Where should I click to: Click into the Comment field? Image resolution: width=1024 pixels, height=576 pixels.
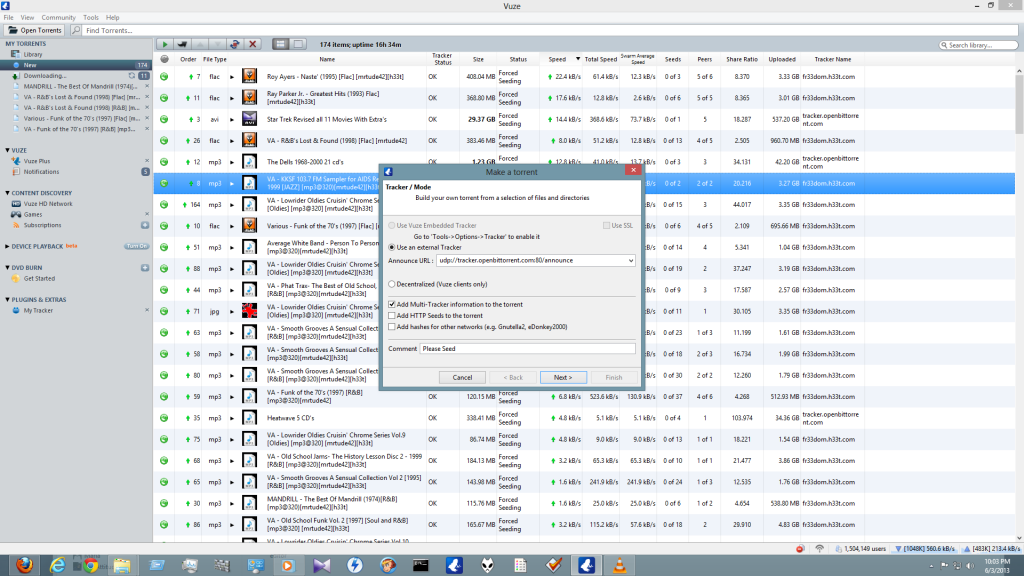(527, 349)
